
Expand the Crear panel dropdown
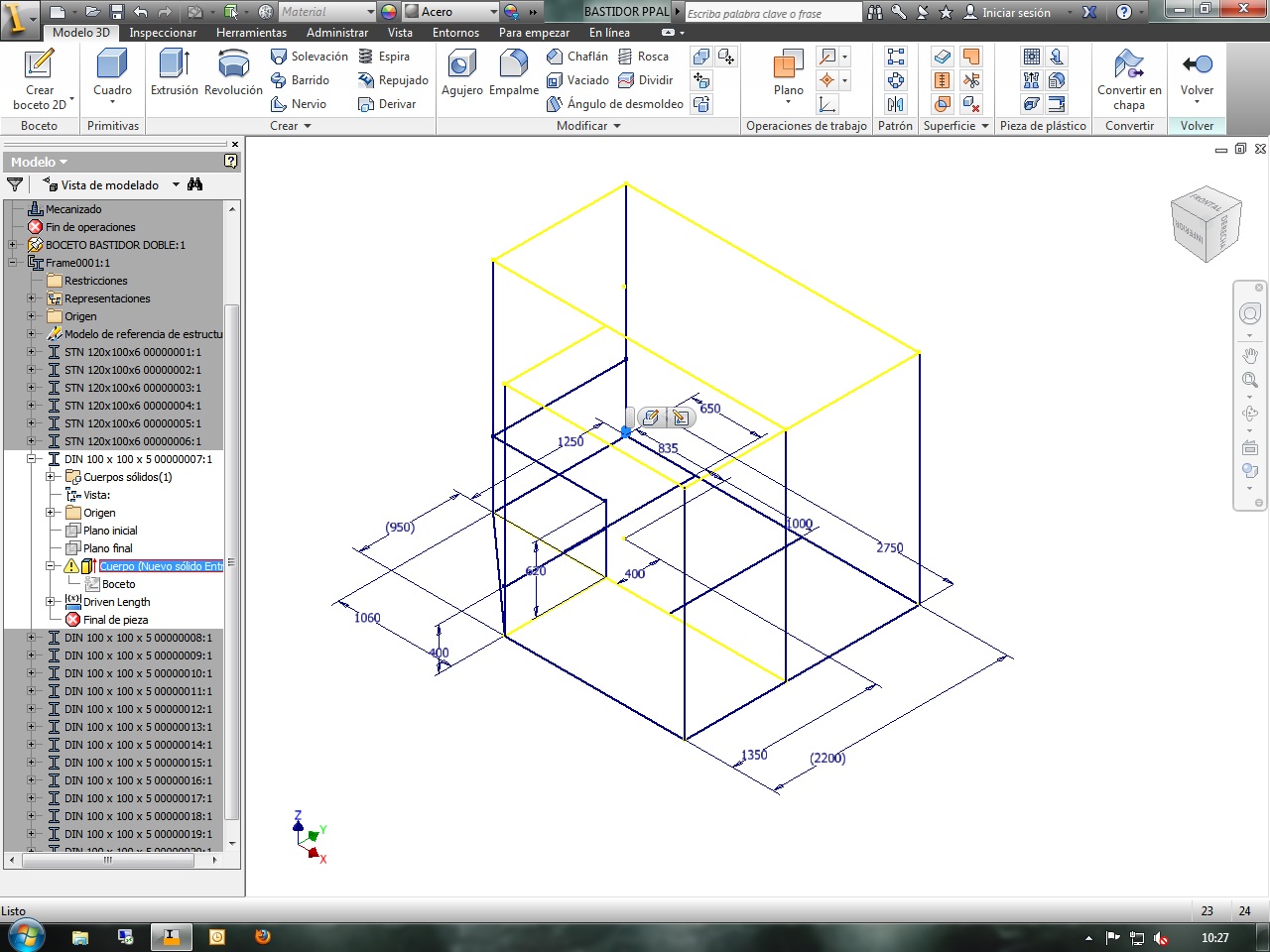tap(308, 126)
